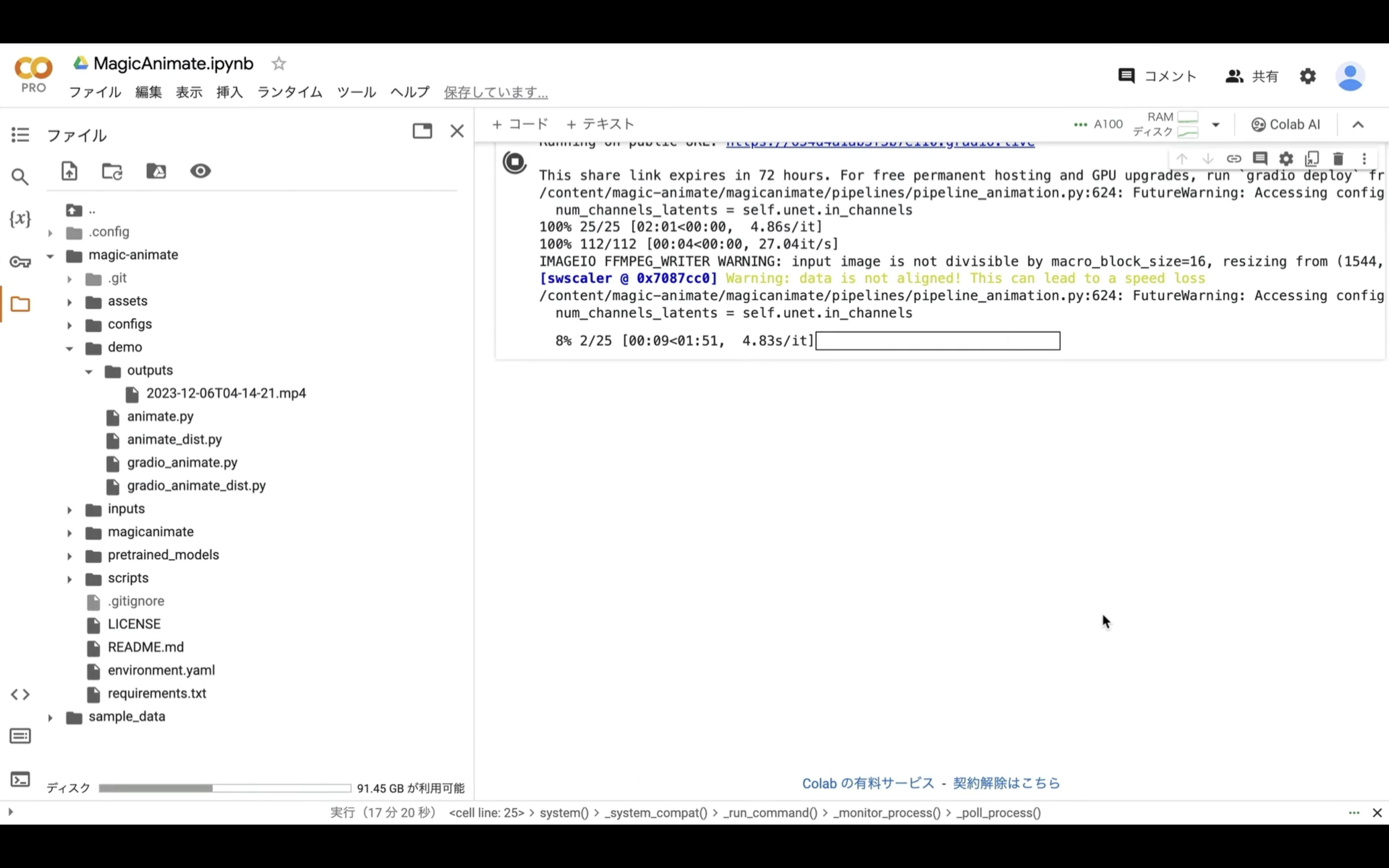Click the + コード button
Screen dimensions: 1389x868
point(520,124)
